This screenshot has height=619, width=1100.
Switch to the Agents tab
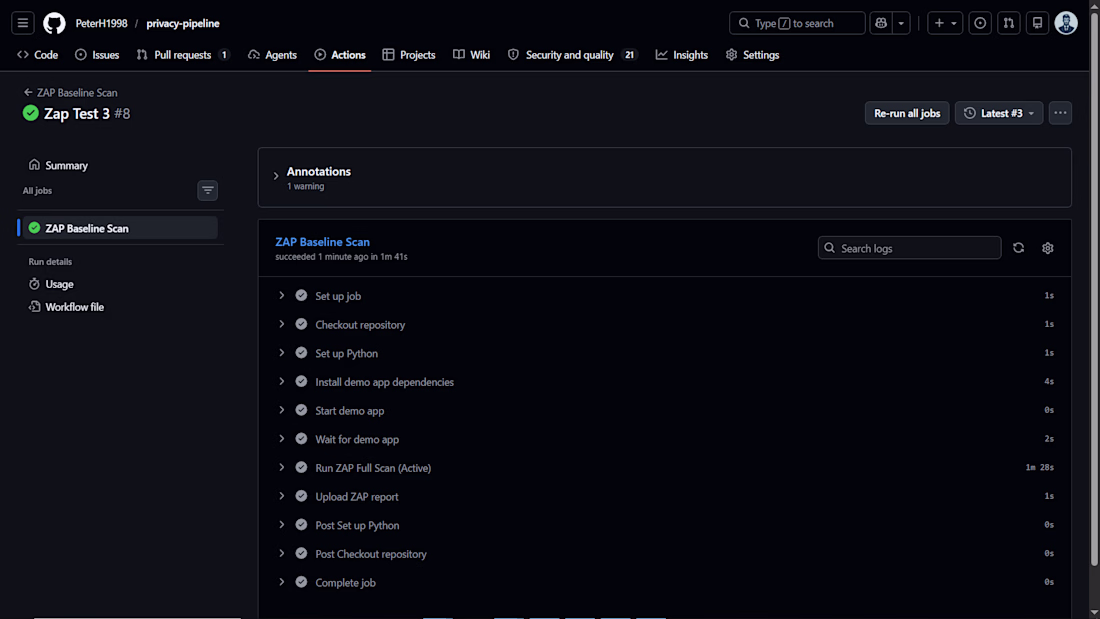point(273,55)
